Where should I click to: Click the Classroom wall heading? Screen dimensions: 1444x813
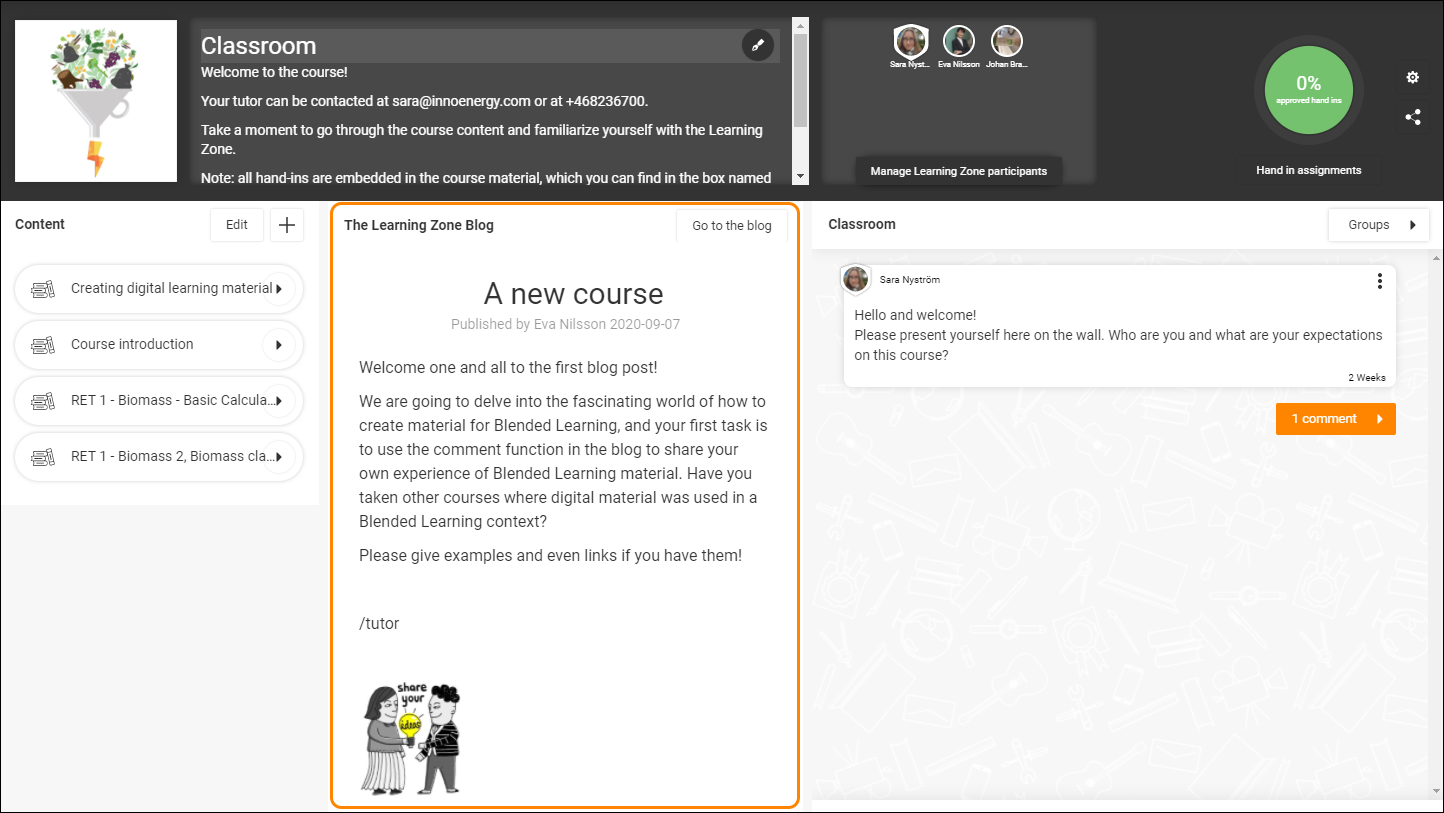click(862, 224)
